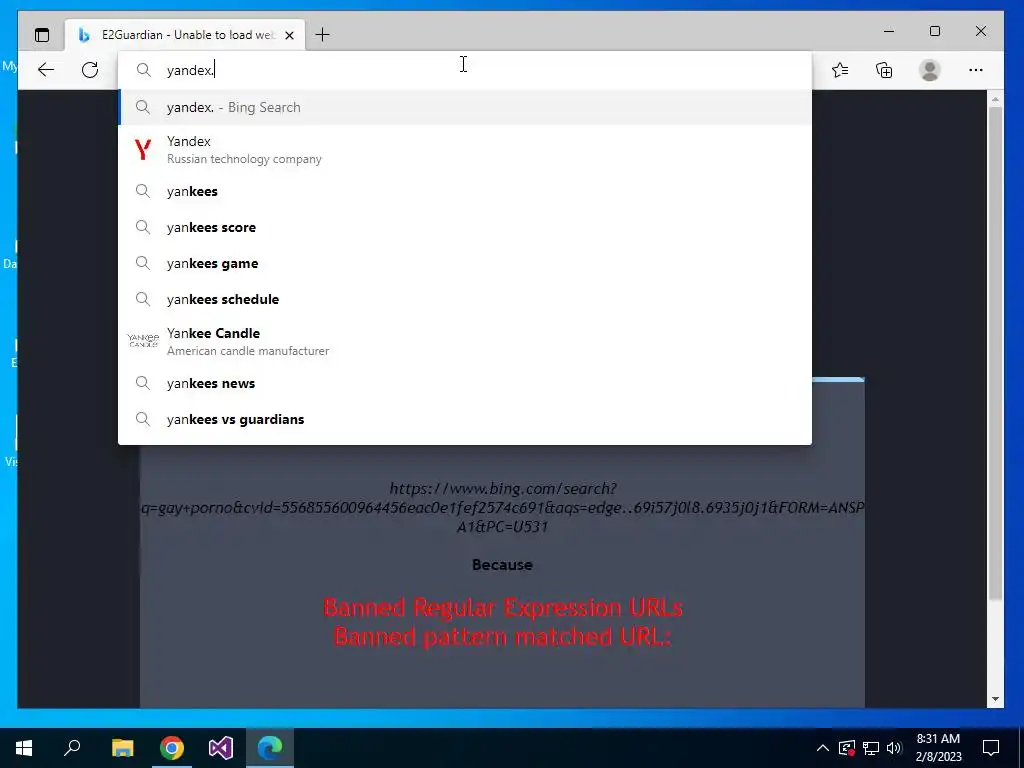
Task: Click the red Yandex Y logo
Action: pos(142,150)
